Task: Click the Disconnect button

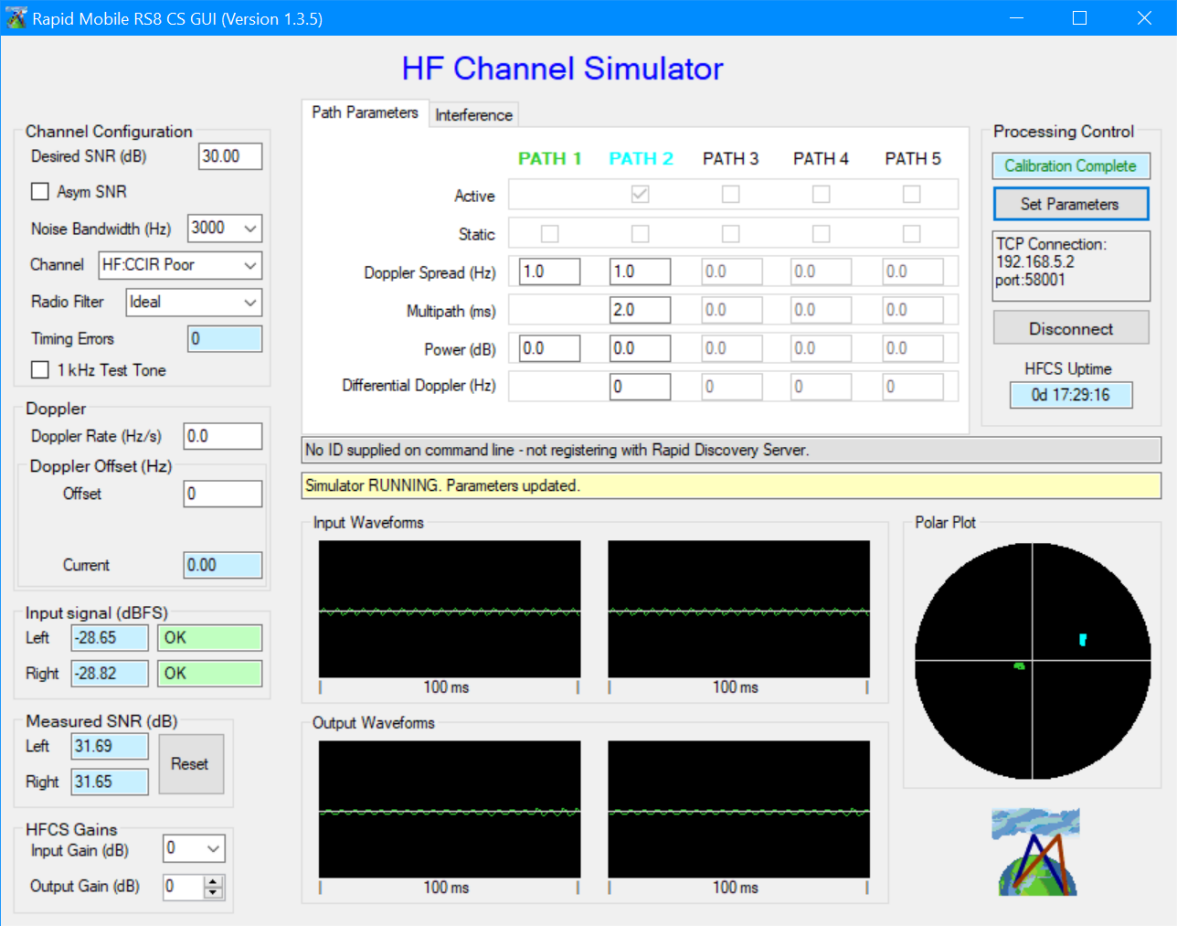Action: 1070,329
